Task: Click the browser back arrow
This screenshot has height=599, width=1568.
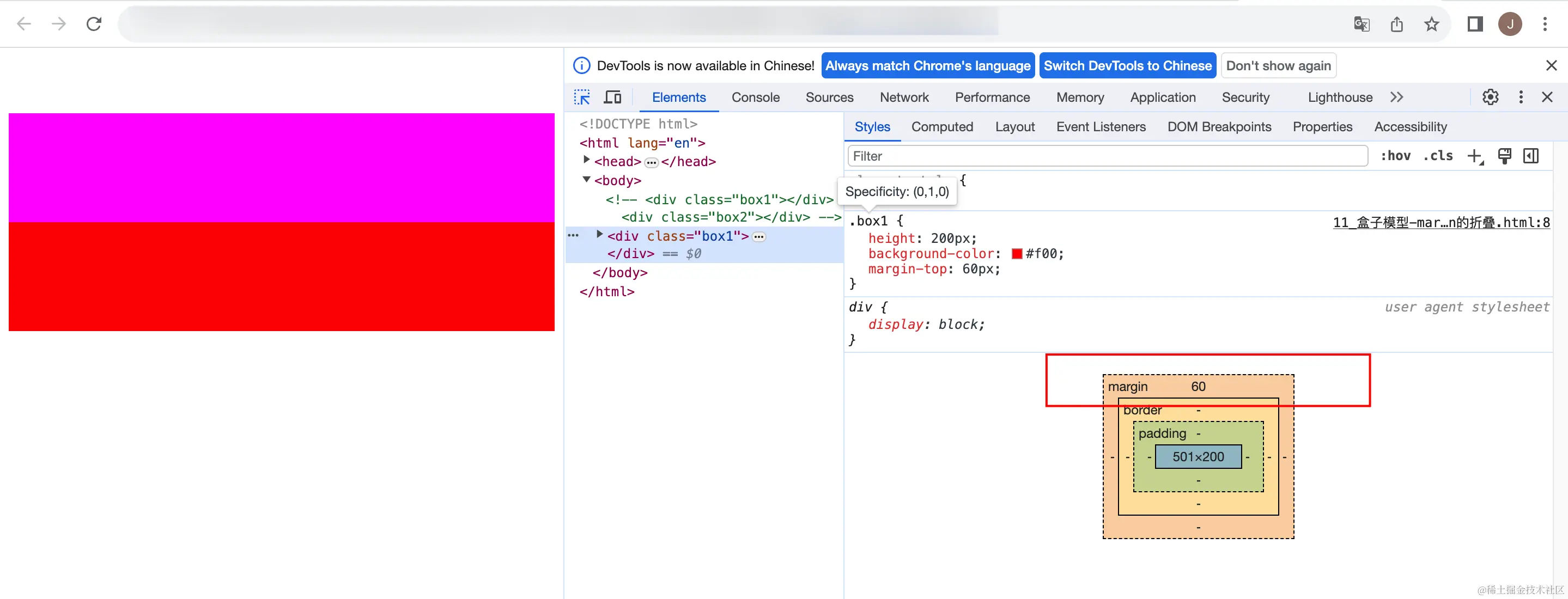Action: pos(24,24)
